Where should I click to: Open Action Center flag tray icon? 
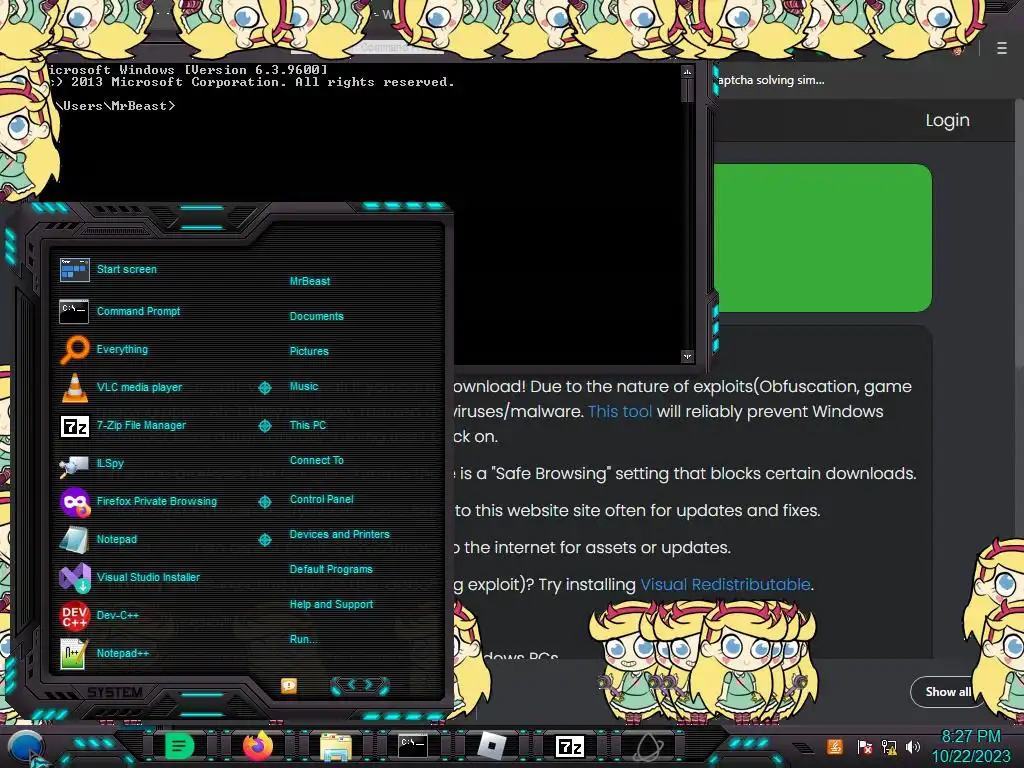coord(864,746)
